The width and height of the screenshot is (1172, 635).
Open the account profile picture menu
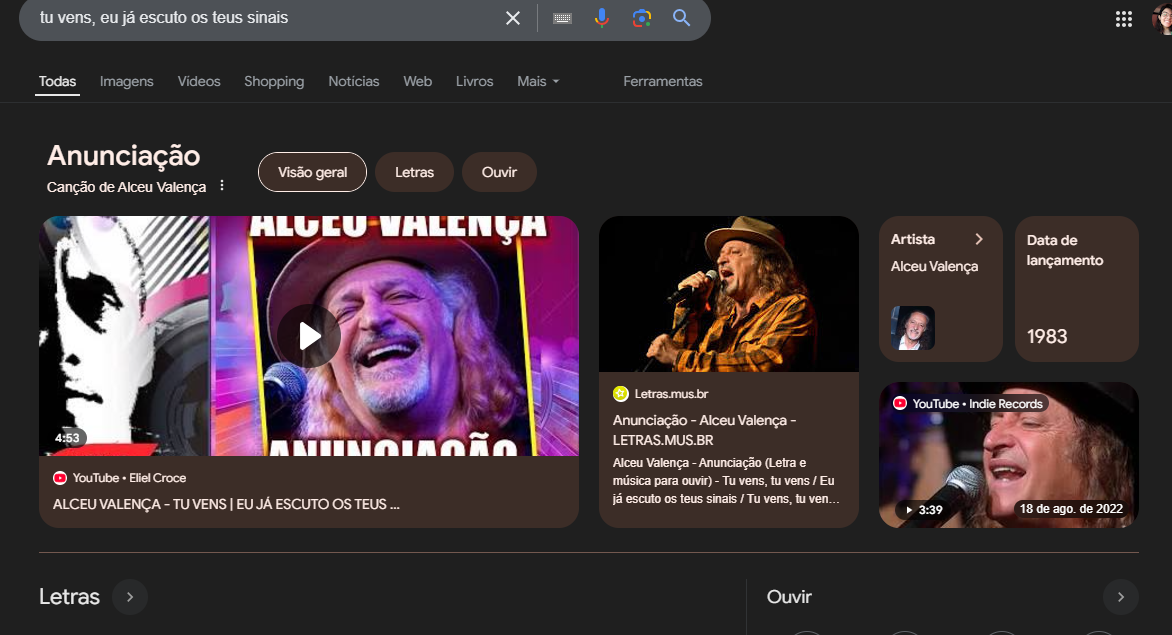click(1163, 19)
